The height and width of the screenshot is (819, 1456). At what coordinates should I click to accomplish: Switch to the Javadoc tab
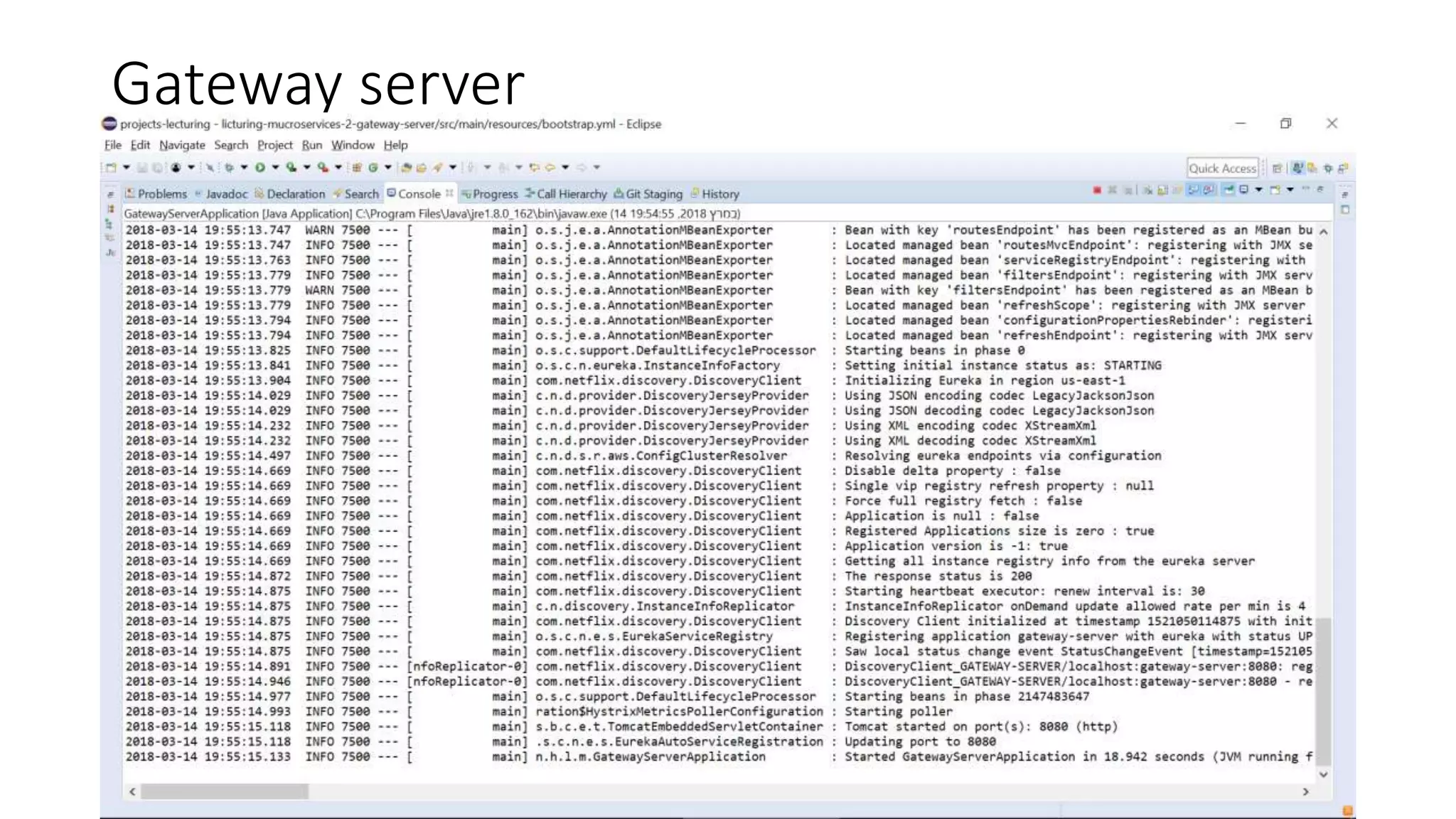click(x=221, y=194)
